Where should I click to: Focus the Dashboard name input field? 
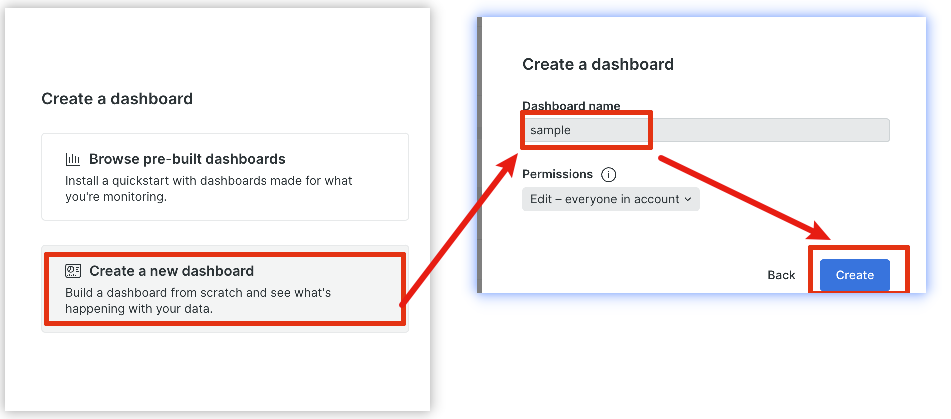point(705,130)
